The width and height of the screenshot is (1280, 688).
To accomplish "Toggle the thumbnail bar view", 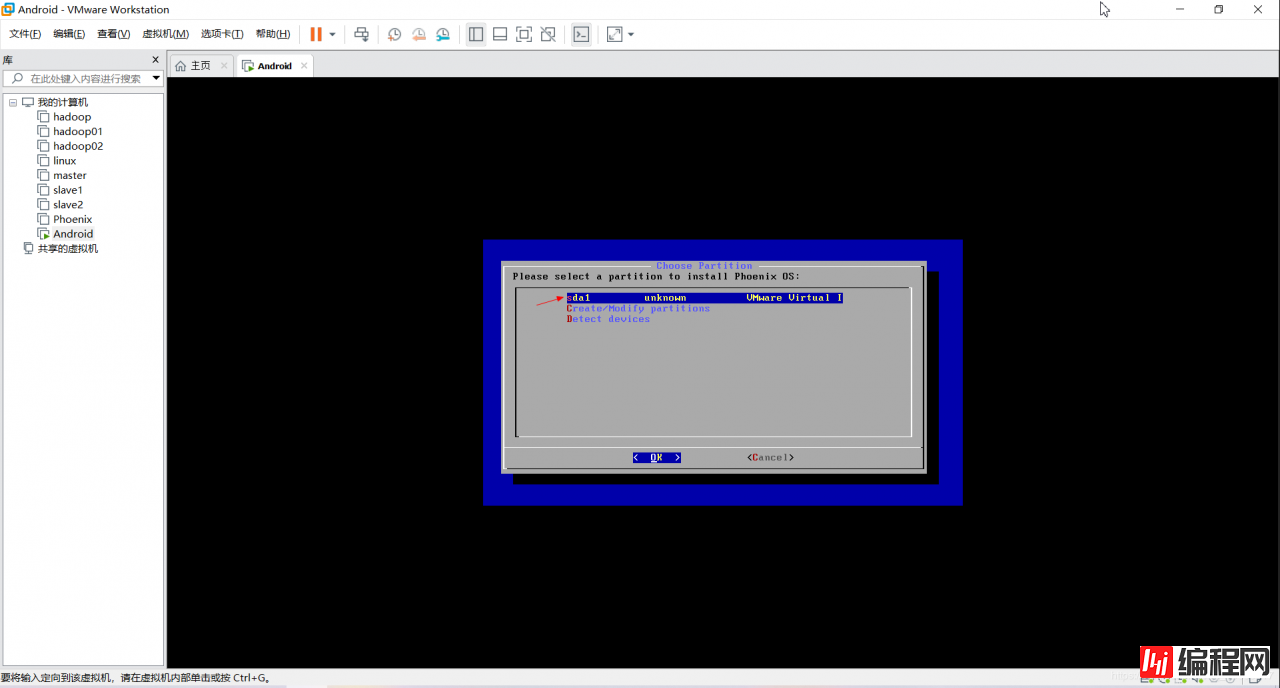I will (x=500, y=34).
